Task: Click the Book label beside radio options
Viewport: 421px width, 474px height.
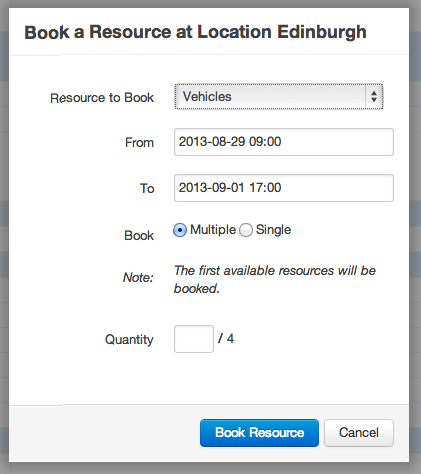Action: (x=139, y=236)
